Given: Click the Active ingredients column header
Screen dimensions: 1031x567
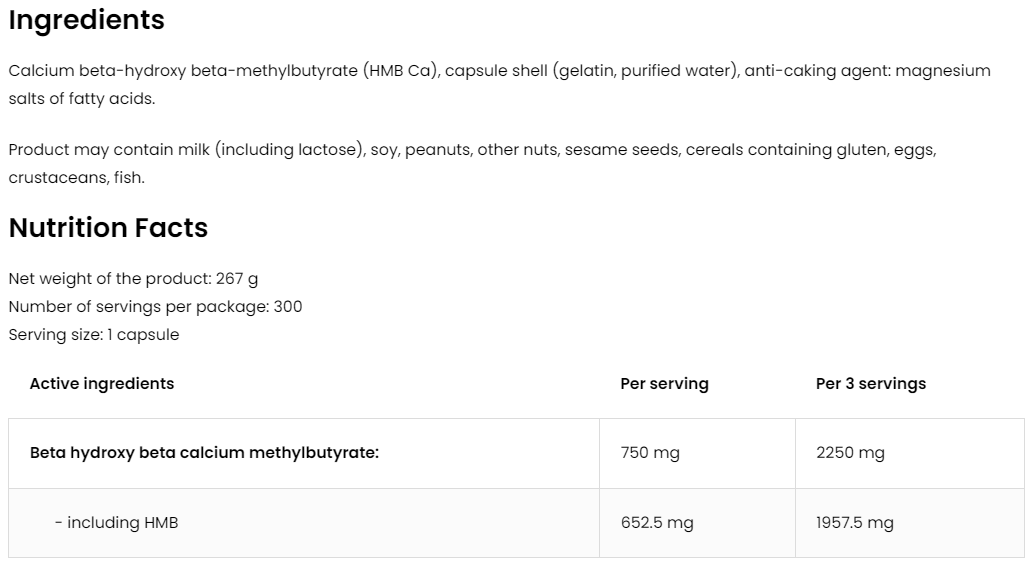Looking at the screenshot, I should click(102, 383).
